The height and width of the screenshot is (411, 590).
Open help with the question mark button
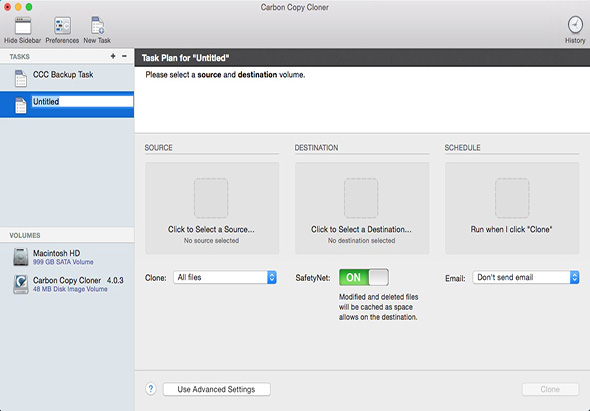(151, 389)
